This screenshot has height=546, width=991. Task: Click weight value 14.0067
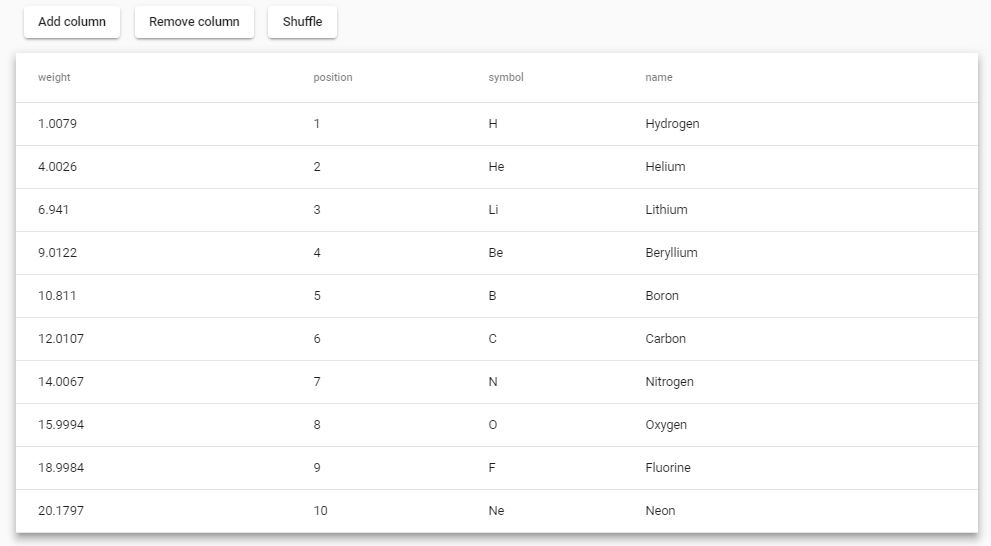[61, 382]
